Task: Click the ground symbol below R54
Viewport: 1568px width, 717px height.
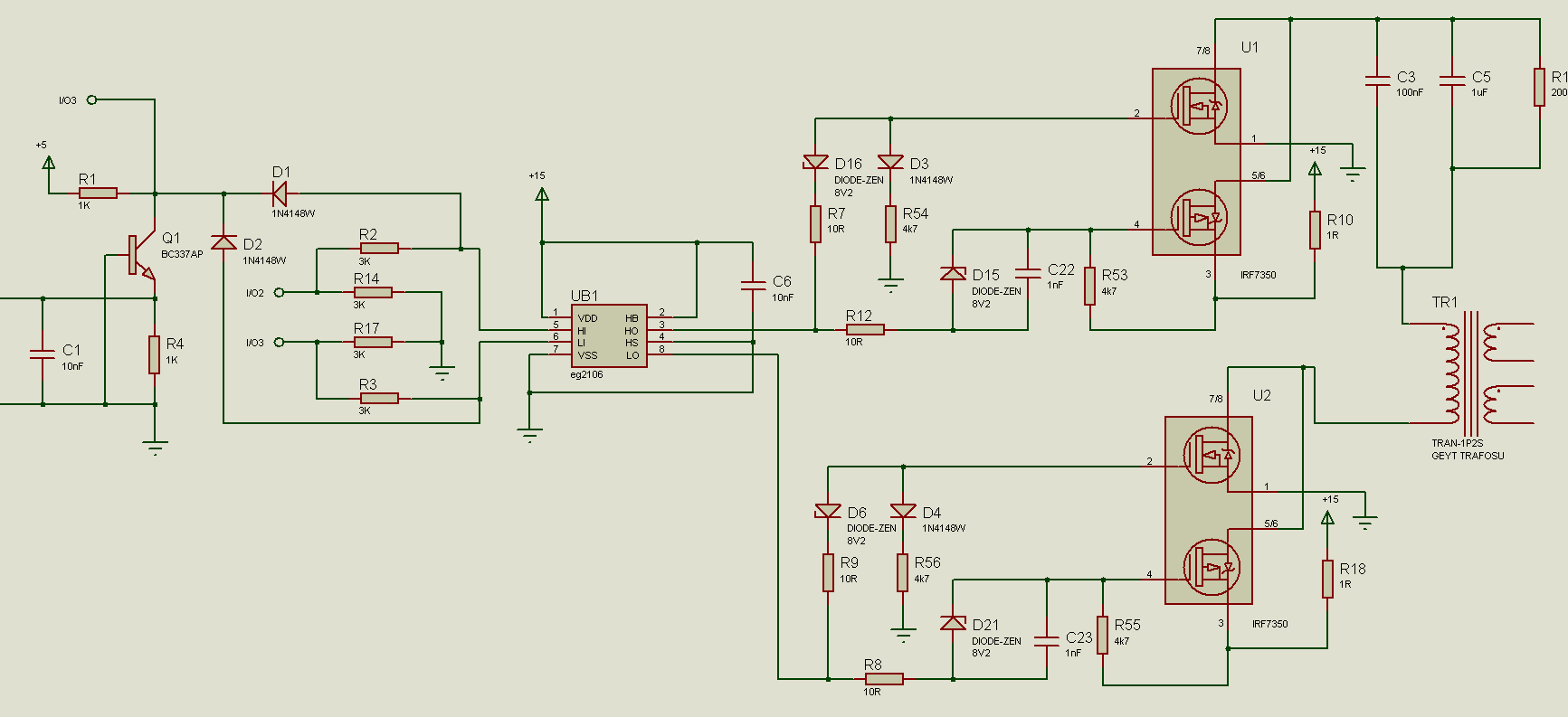Action: click(x=890, y=288)
